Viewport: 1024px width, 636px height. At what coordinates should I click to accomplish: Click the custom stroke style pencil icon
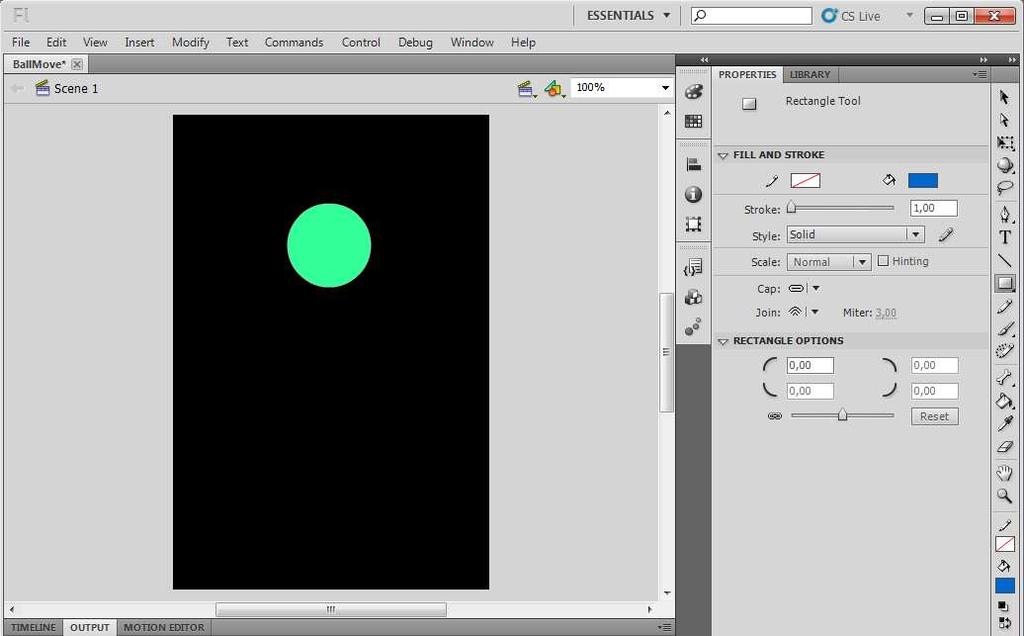(x=946, y=234)
